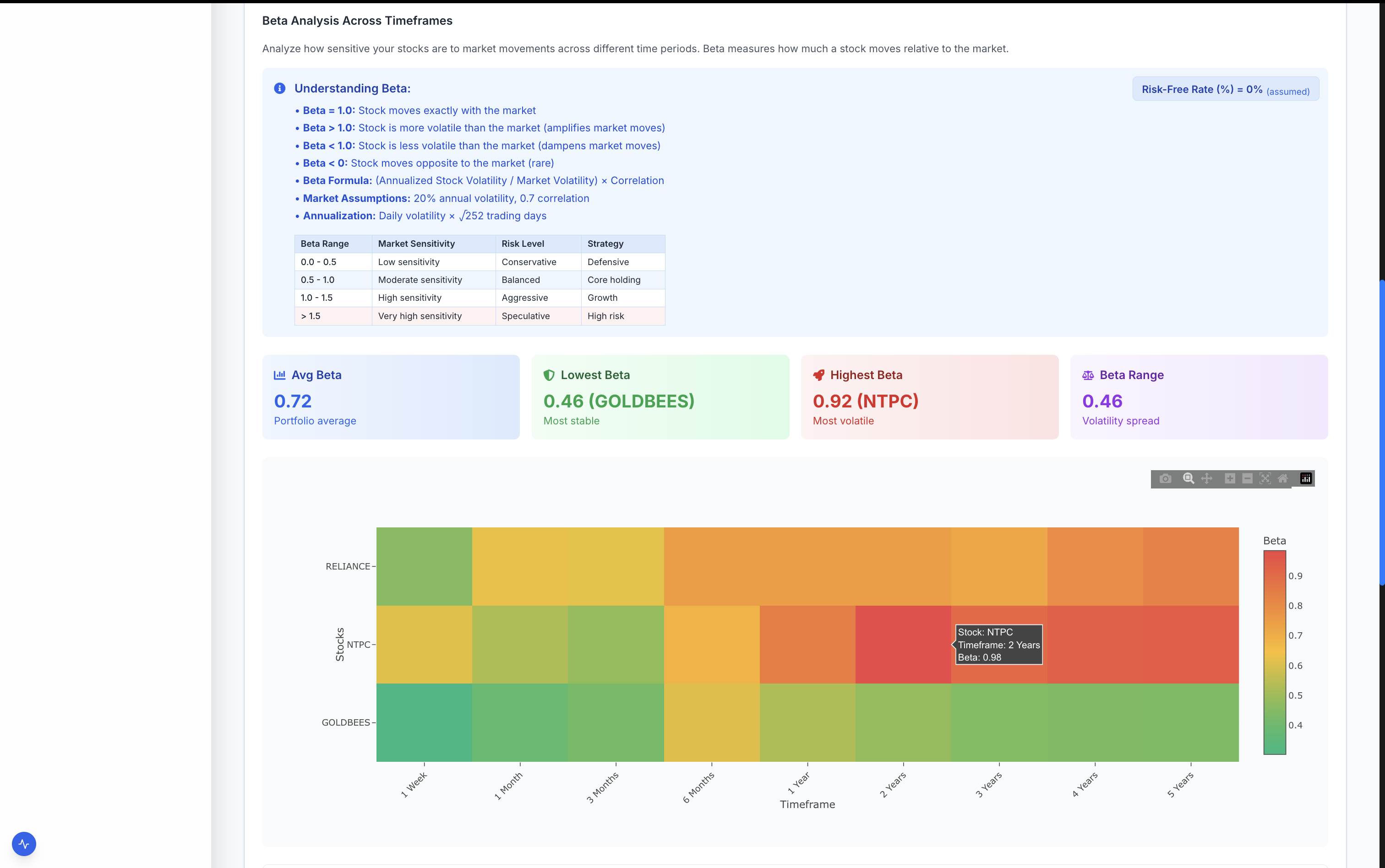Click the '5 Years' x-axis tick label
1385x868 pixels.
pos(1180,785)
